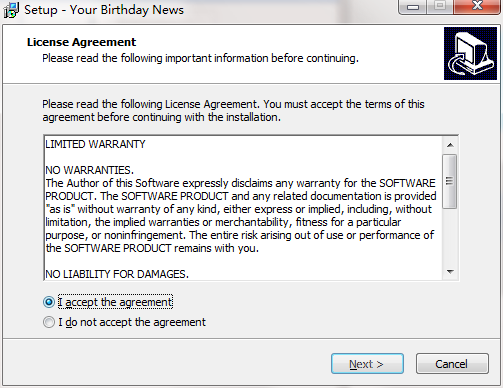
Task: Click the empty scrollbar track below thumb
Action: pyautogui.click(x=450, y=236)
